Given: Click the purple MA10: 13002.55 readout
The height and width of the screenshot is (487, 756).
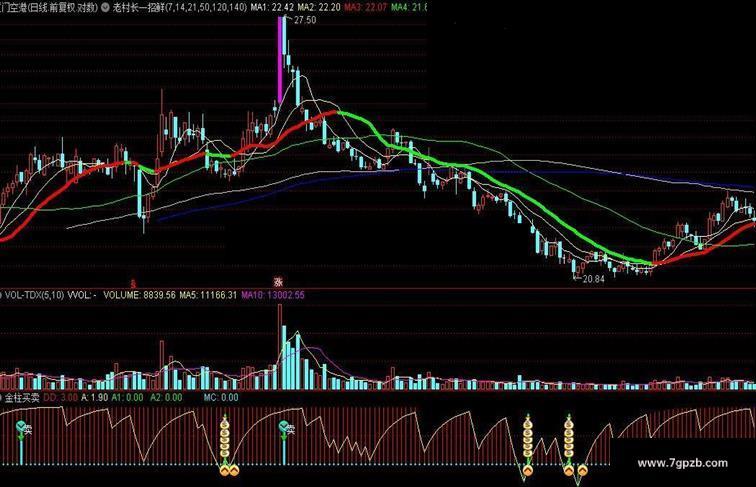Looking at the screenshot, I should [x=273, y=295].
